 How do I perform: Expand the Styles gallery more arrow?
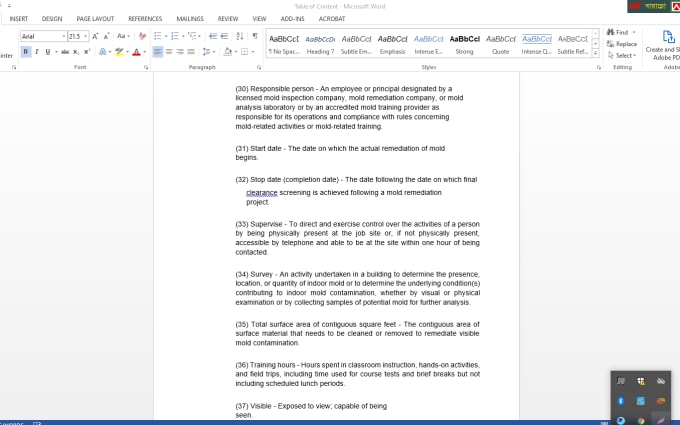pyautogui.click(x=595, y=53)
